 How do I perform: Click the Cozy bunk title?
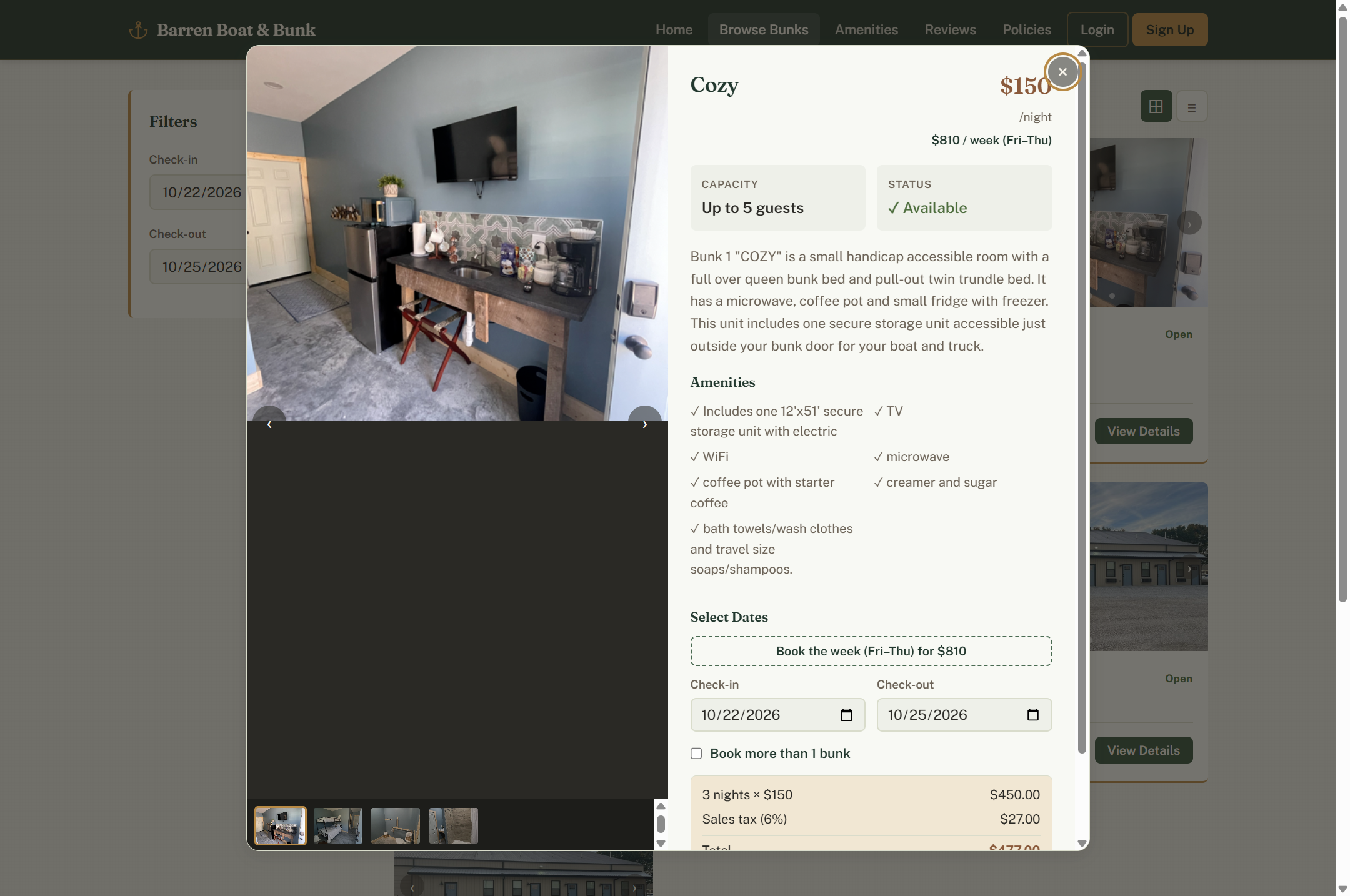(x=714, y=85)
